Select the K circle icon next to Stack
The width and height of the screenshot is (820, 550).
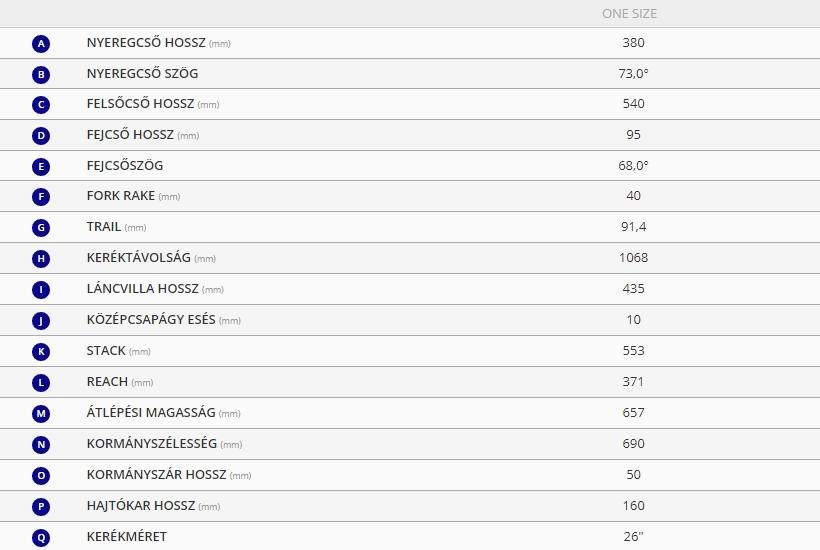(41, 351)
